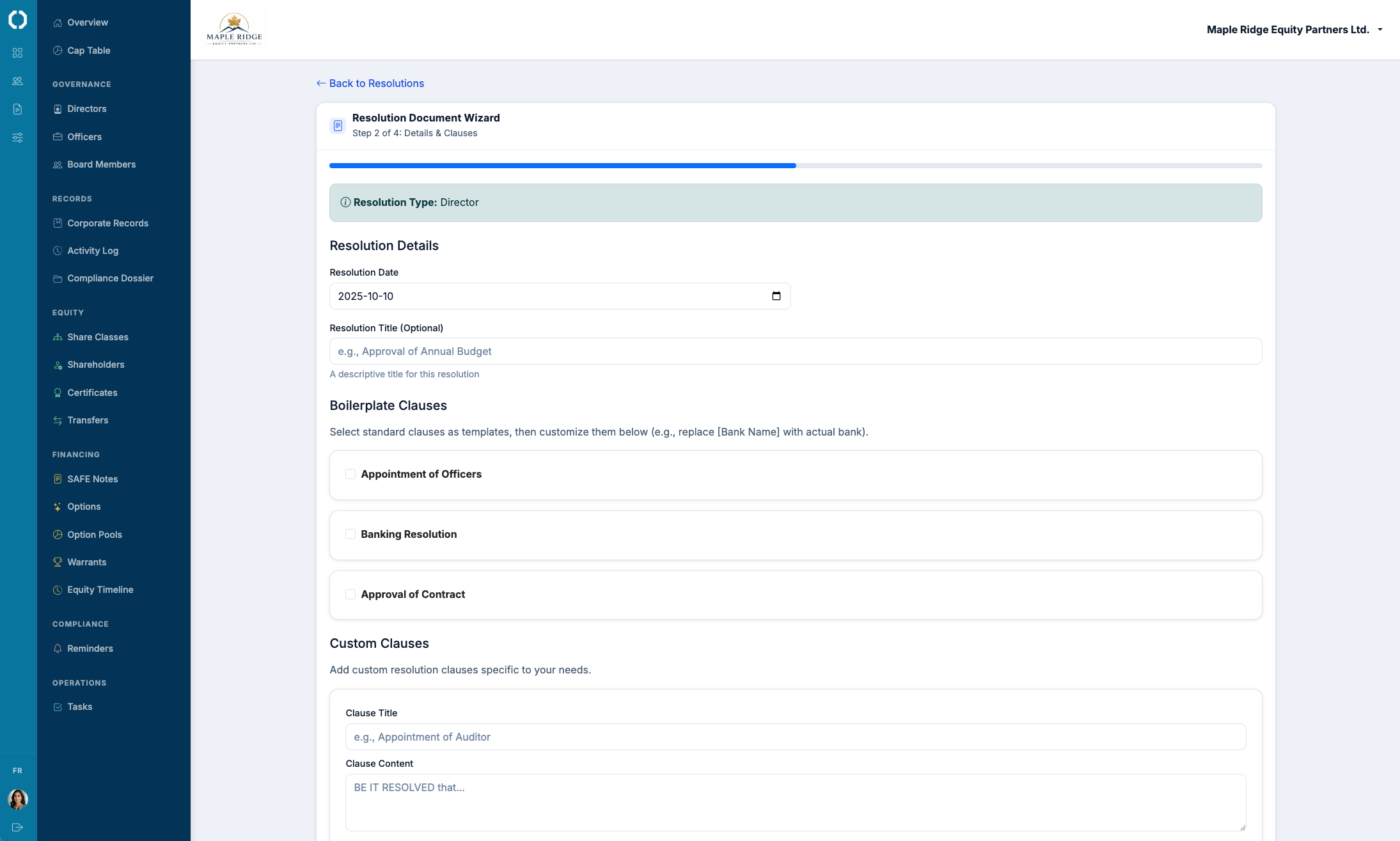
Task: Click the Clause Content textarea
Action: point(796,803)
